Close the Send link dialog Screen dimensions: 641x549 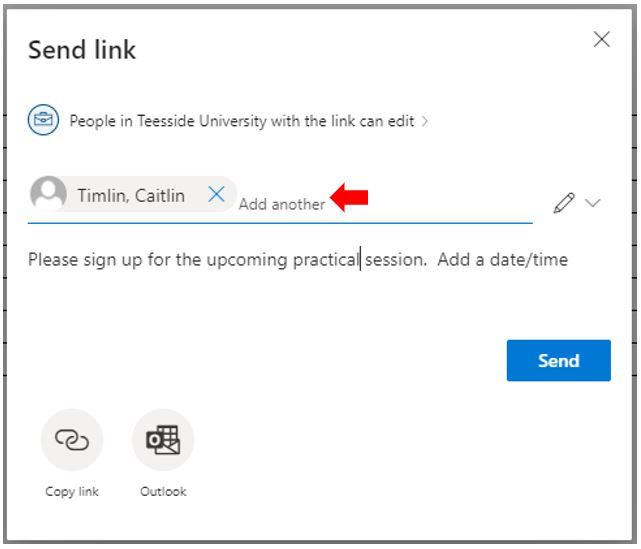[601, 40]
